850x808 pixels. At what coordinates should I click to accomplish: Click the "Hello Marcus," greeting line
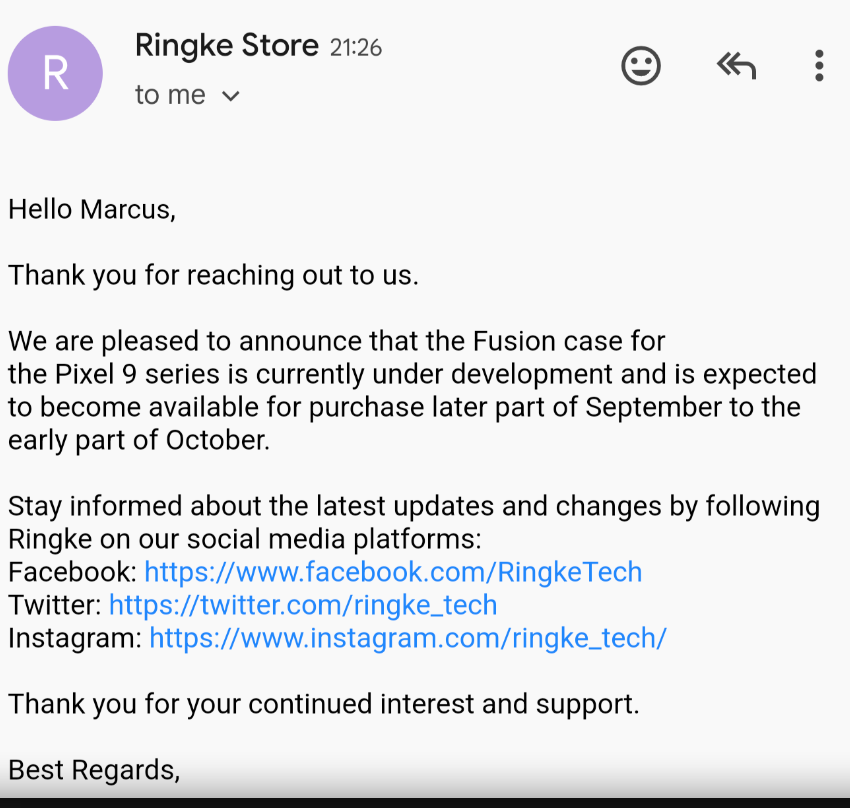(x=92, y=209)
